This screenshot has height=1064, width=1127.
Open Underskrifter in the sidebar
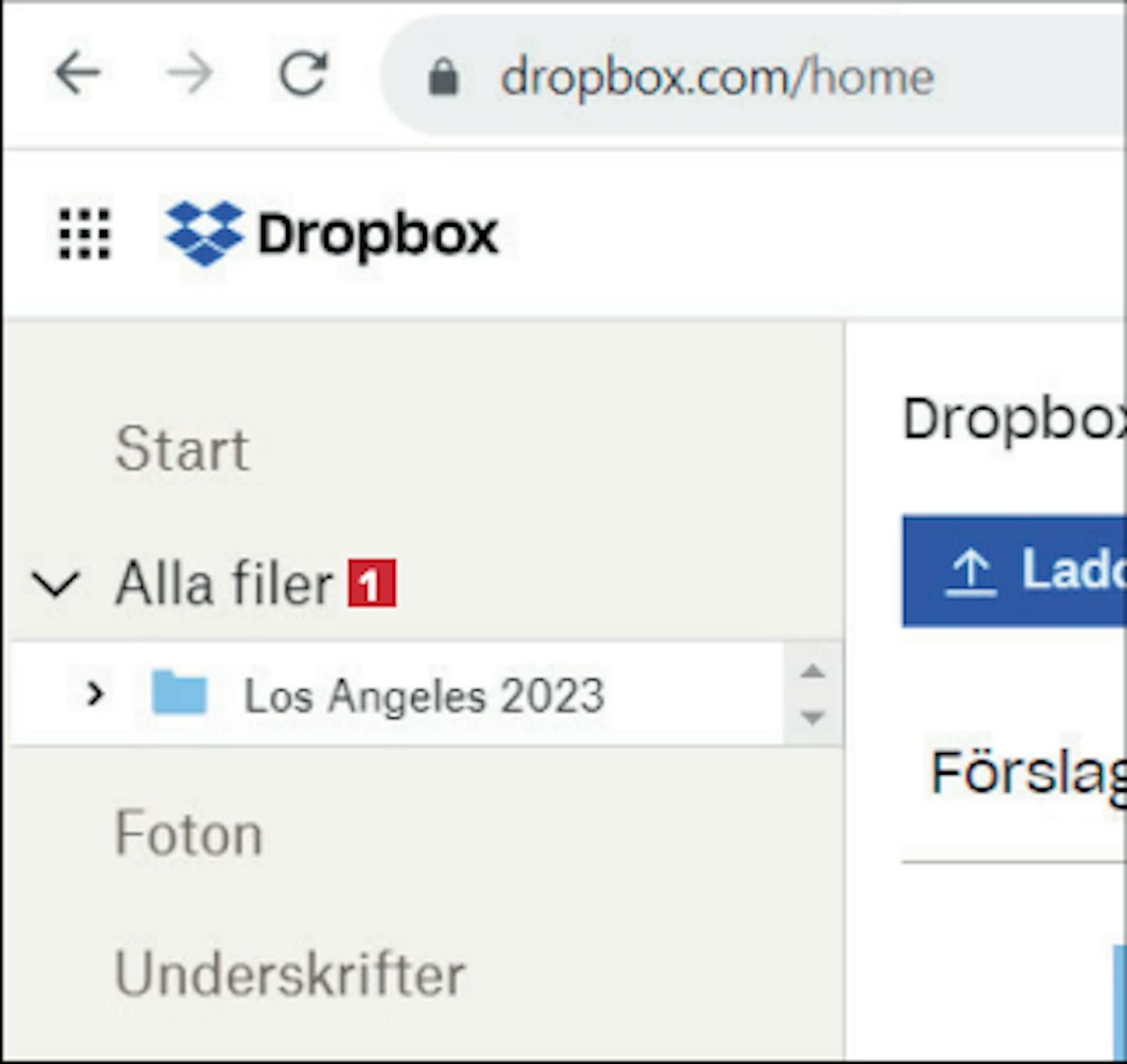[290, 974]
